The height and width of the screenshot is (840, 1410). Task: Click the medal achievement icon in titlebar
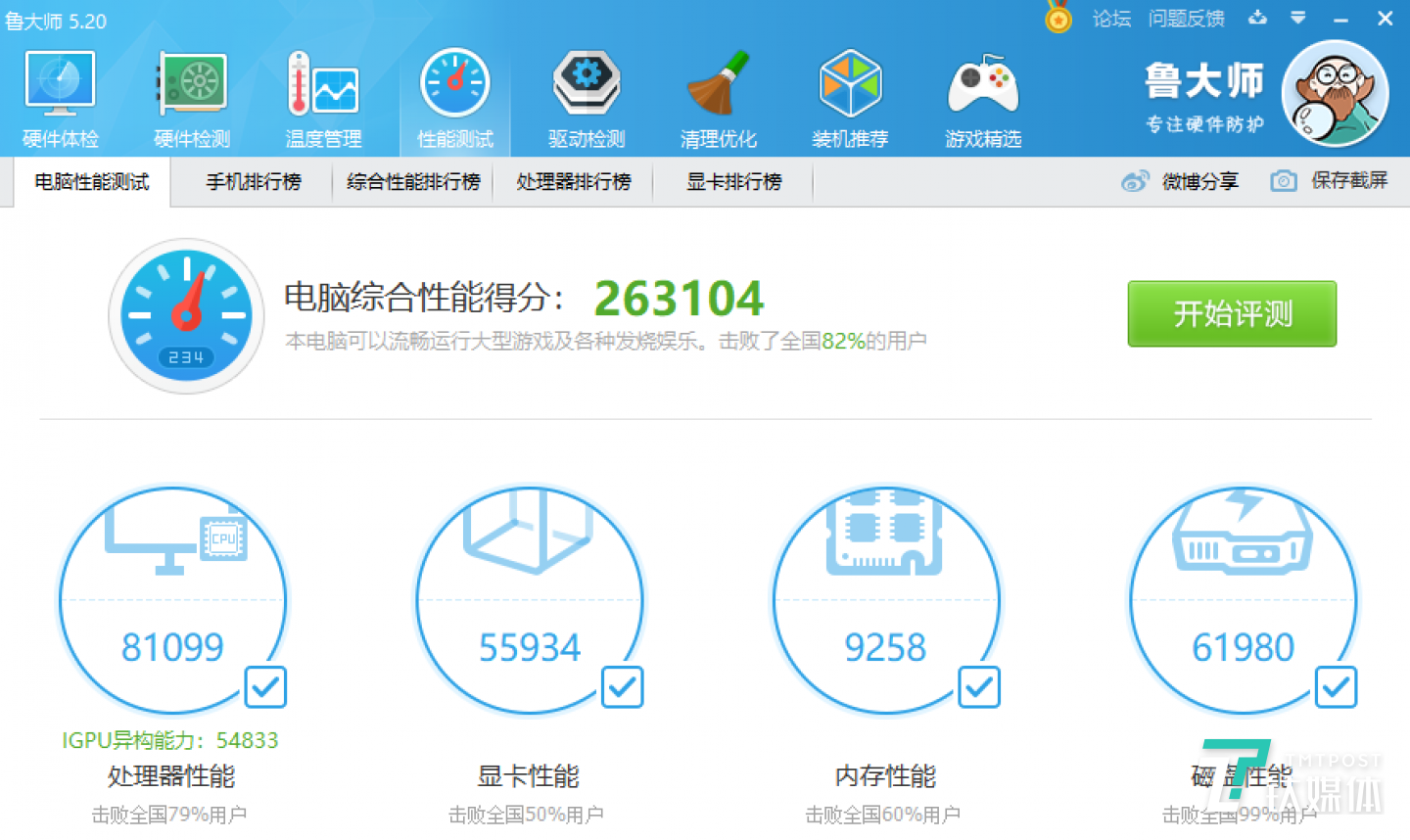coord(1057,18)
